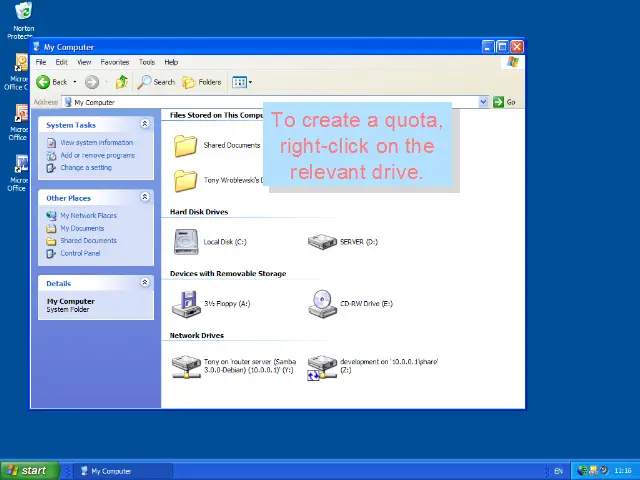Open the Views toolbar icon
Image resolution: width=640 pixels, height=480 pixels.
pos(240,82)
